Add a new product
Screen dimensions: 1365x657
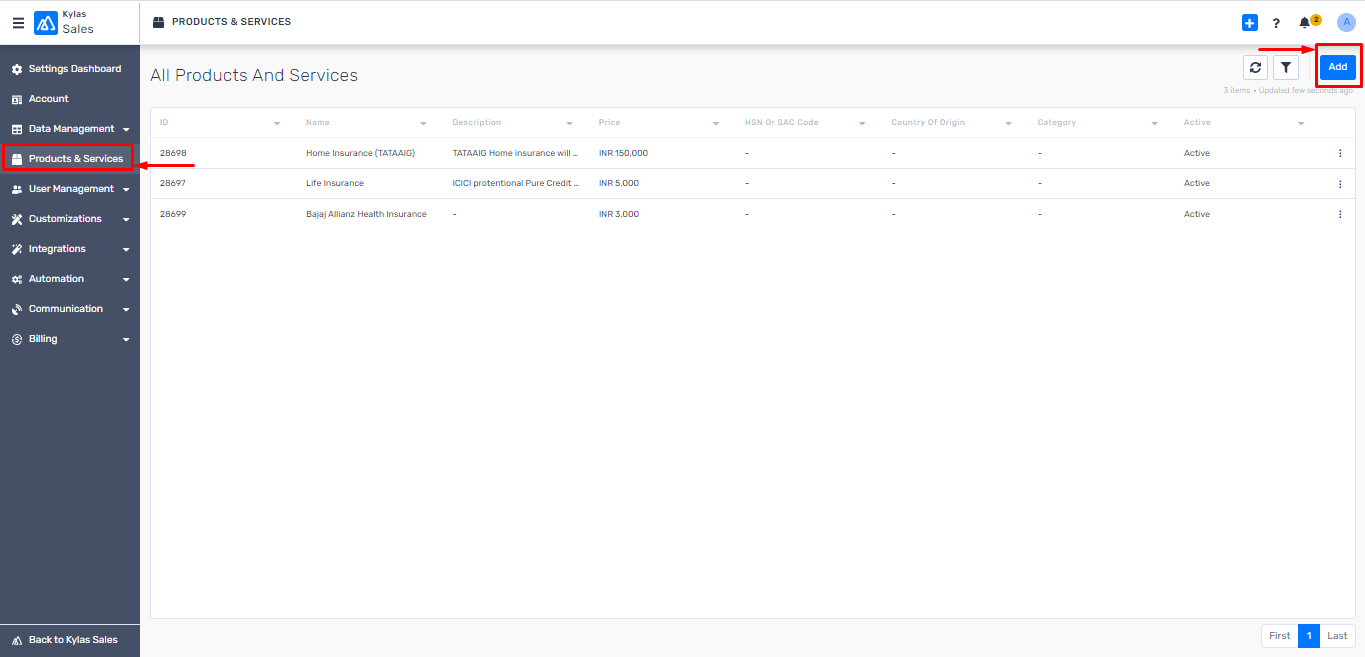(1338, 67)
